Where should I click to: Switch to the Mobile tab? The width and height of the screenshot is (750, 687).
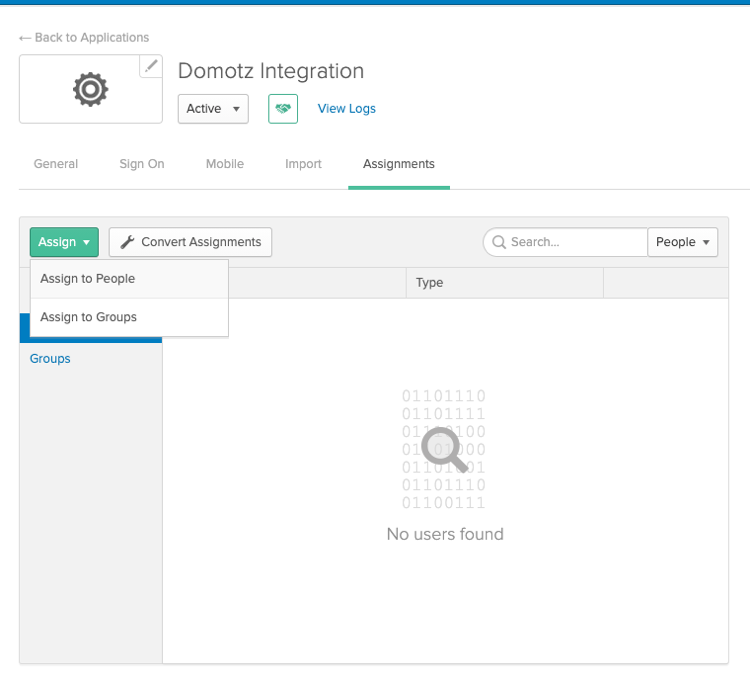coord(225,164)
